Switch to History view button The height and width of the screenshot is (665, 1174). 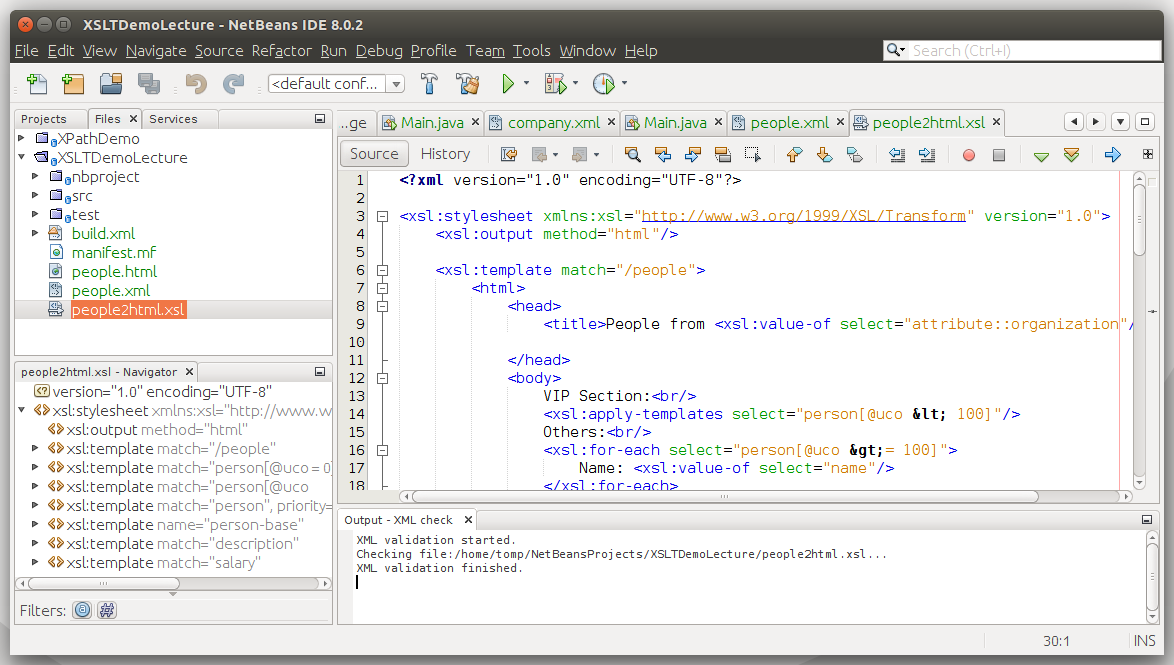(445, 154)
